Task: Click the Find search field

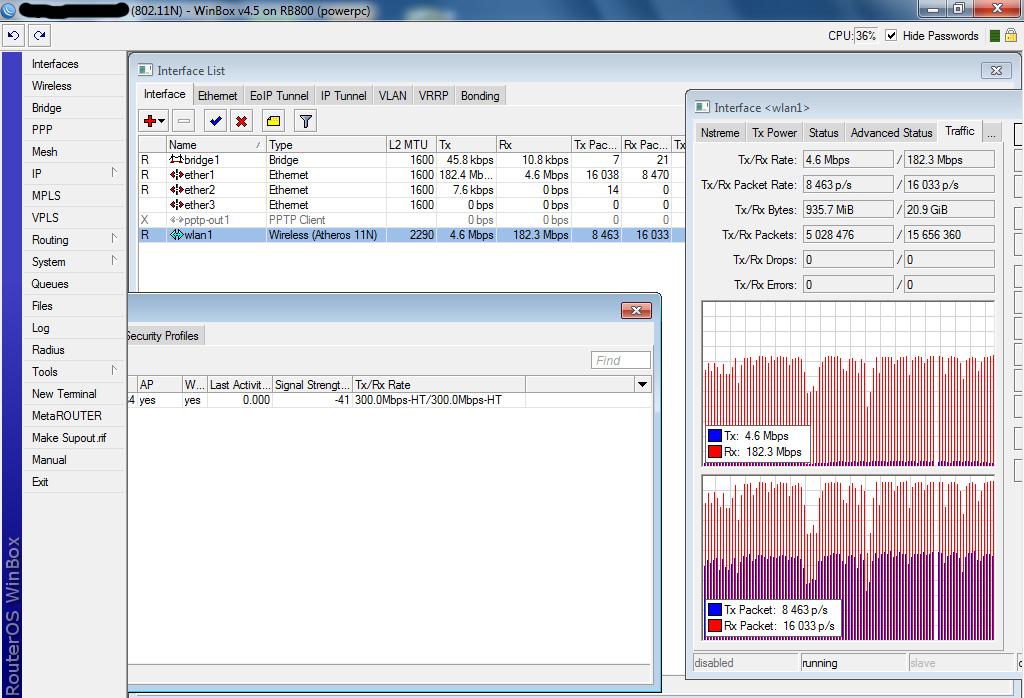Action: pos(620,360)
